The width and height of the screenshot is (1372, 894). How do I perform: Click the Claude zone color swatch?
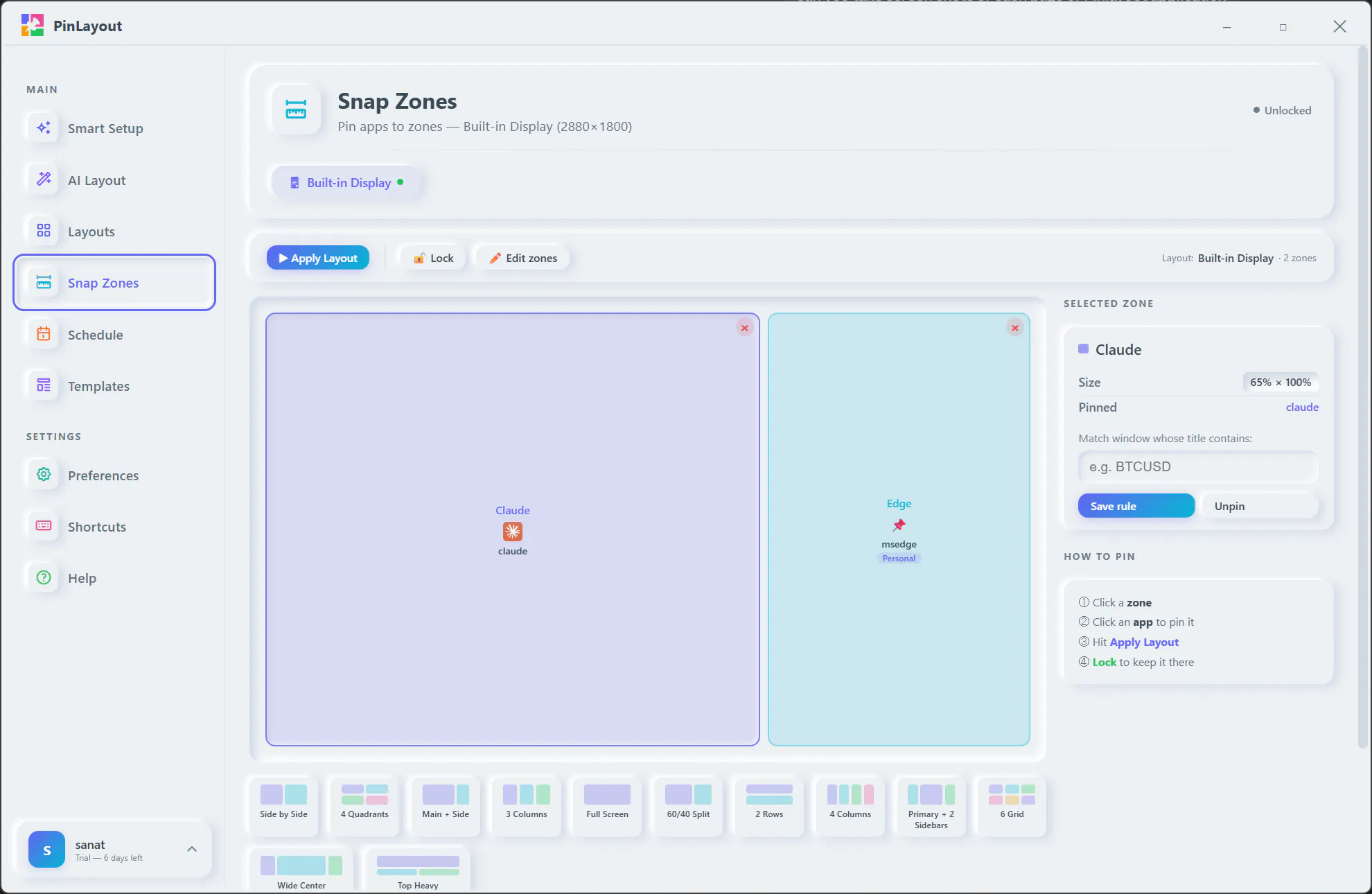(1084, 349)
